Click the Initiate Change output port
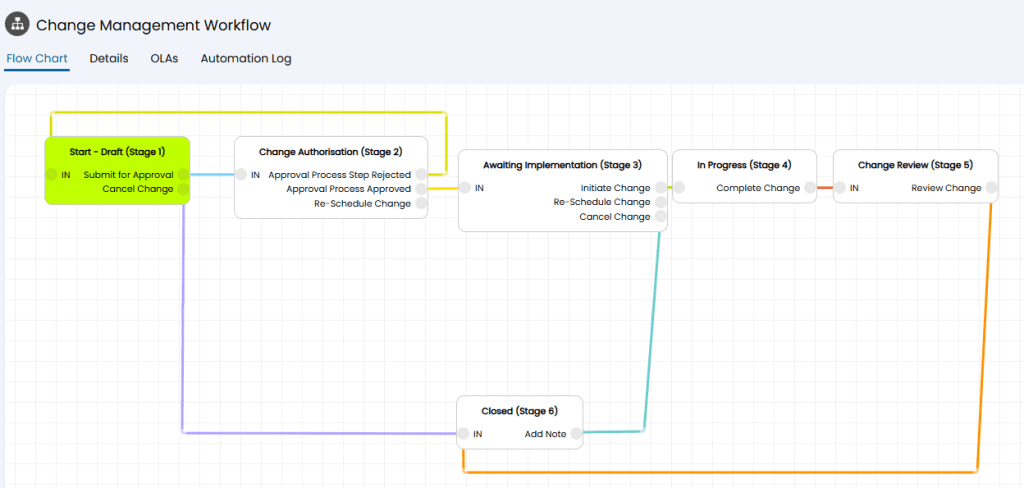This screenshot has width=1024, height=488. pyautogui.click(x=660, y=188)
